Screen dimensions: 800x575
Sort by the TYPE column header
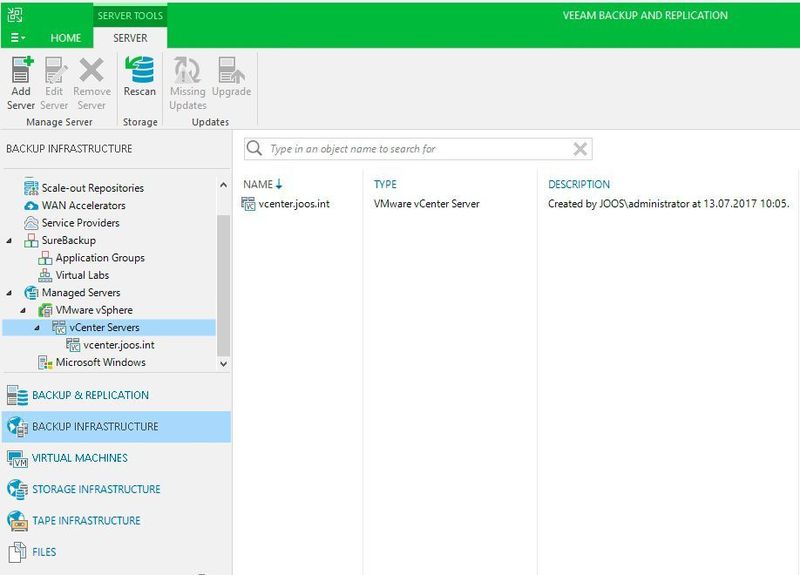point(385,184)
